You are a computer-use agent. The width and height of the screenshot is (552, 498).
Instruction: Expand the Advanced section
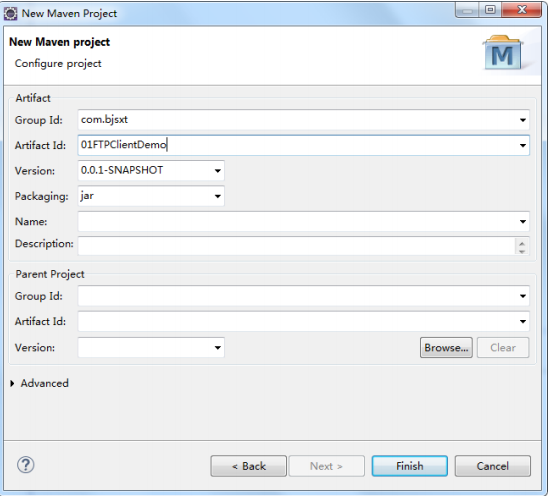click(12, 383)
